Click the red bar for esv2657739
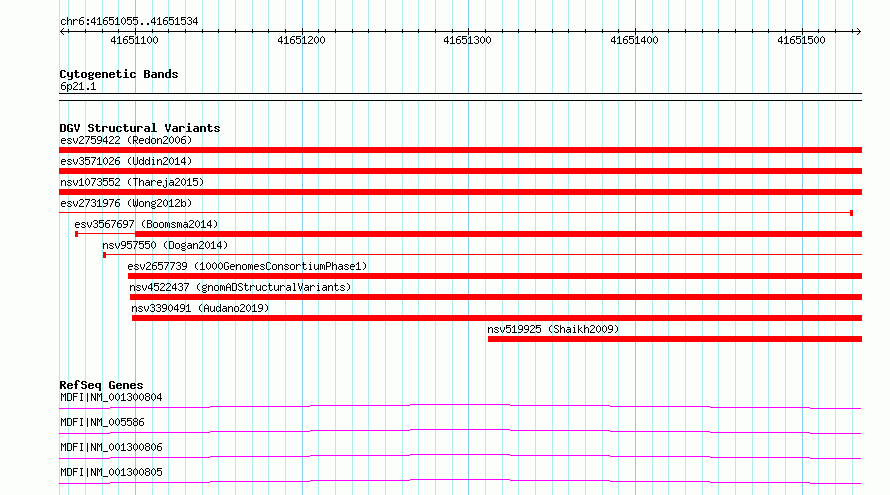Image resolution: width=890 pixels, height=495 pixels. point(495,276)
